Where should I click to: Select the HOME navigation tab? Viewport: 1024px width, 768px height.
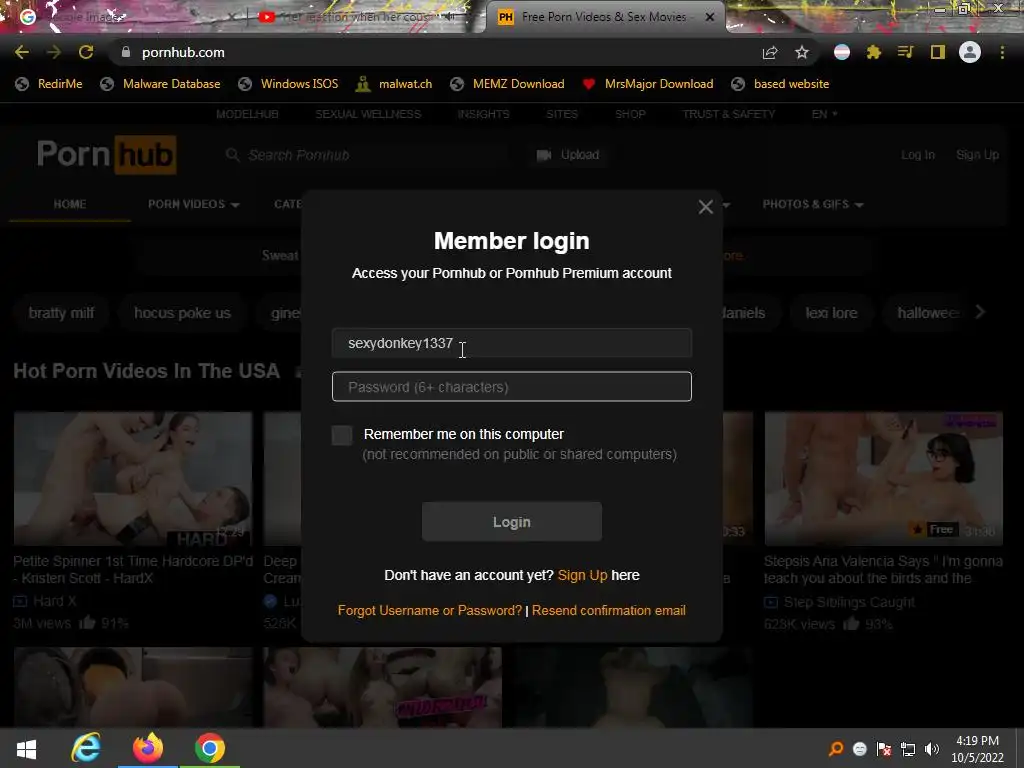tap(70, 204)
